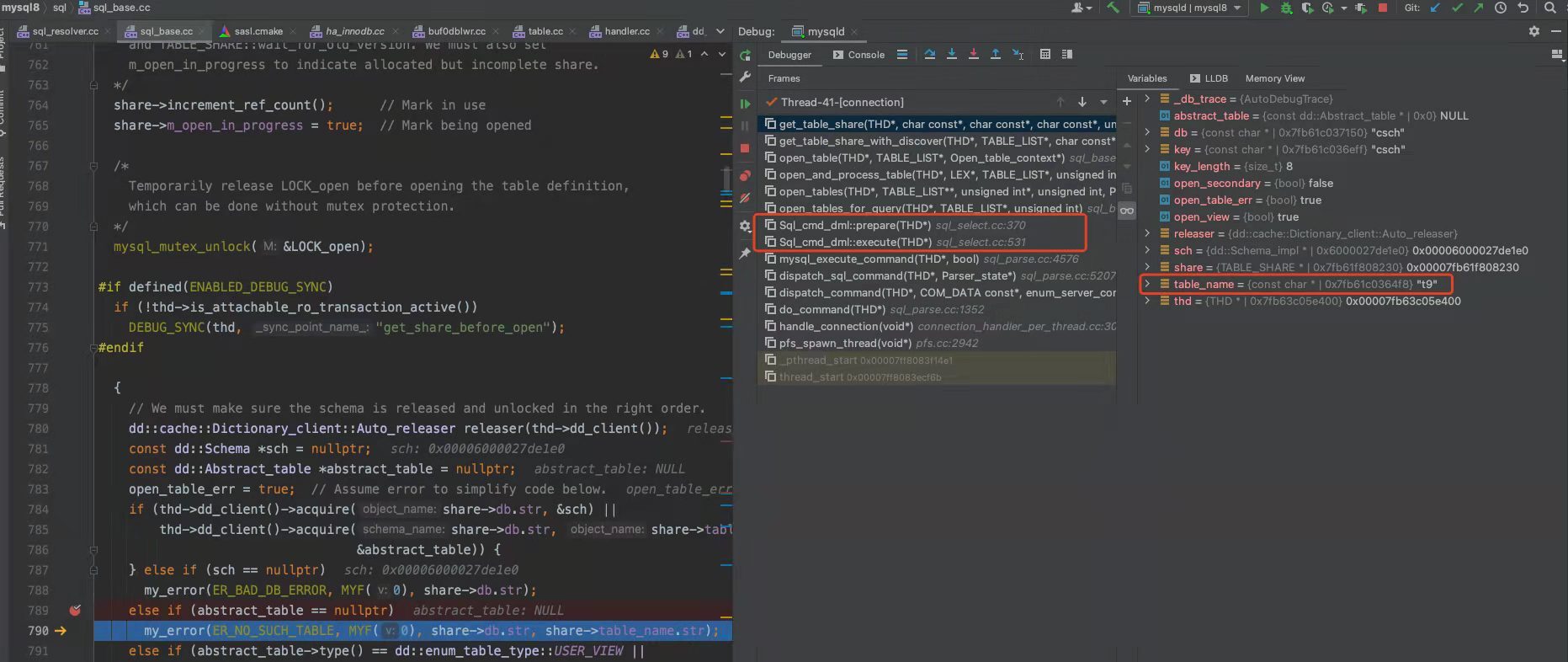Rerun mysqld using the green rerun icon

click(x=745, y=56)
